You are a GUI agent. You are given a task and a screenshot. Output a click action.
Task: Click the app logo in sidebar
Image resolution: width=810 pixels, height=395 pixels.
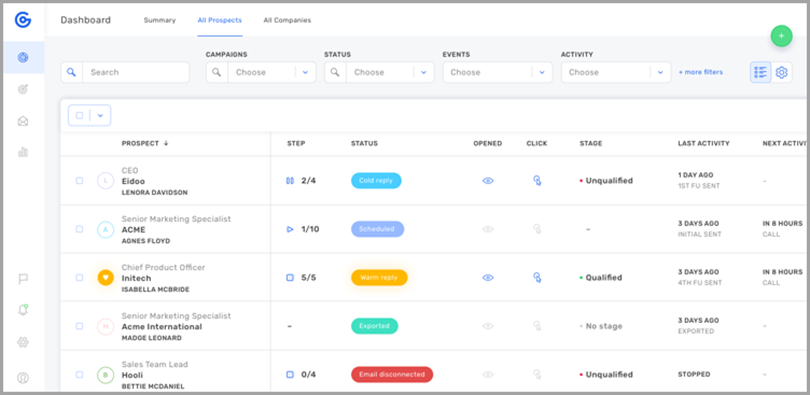(23, 20)
